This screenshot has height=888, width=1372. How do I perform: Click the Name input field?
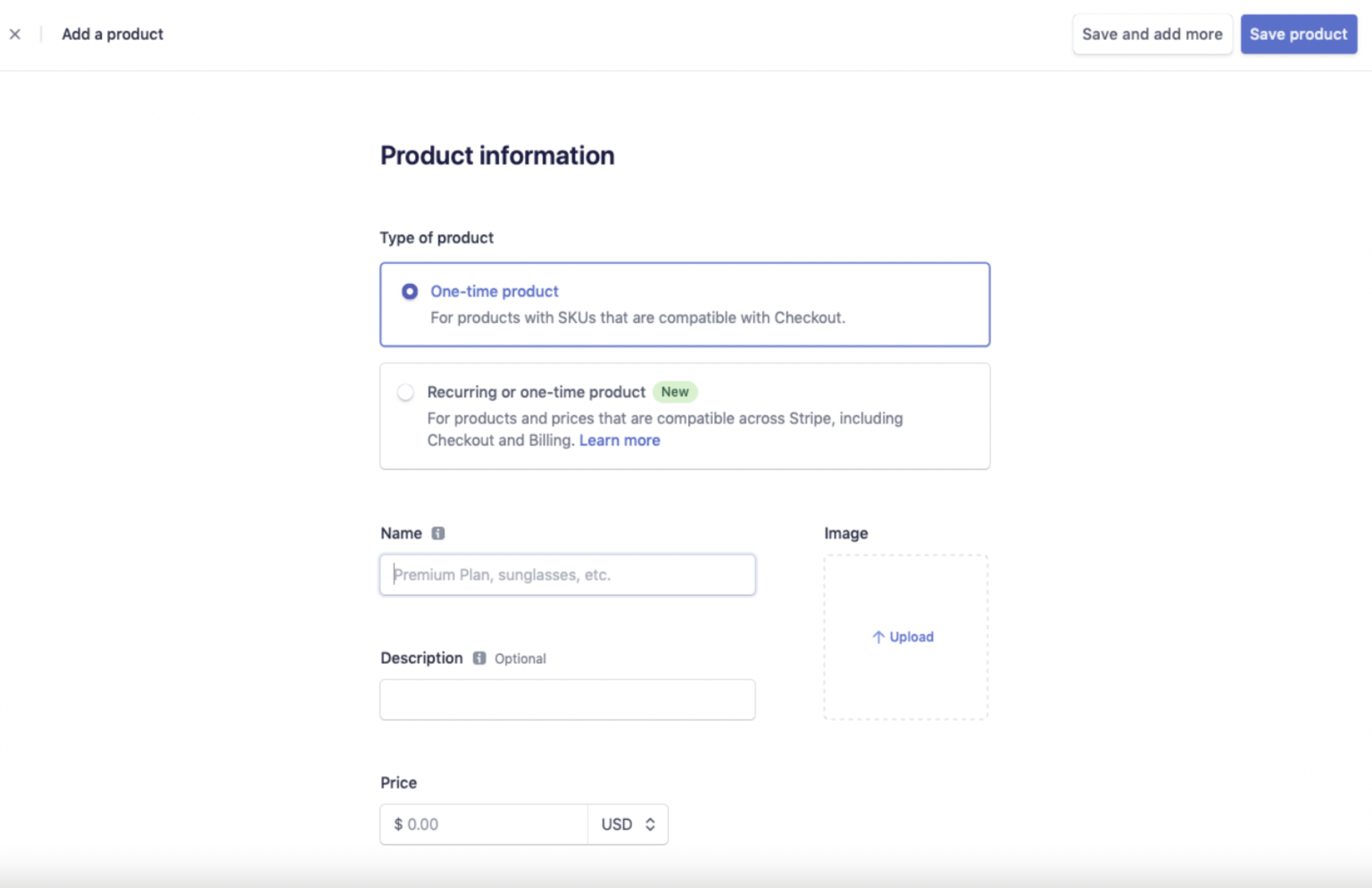click(566, 574)
